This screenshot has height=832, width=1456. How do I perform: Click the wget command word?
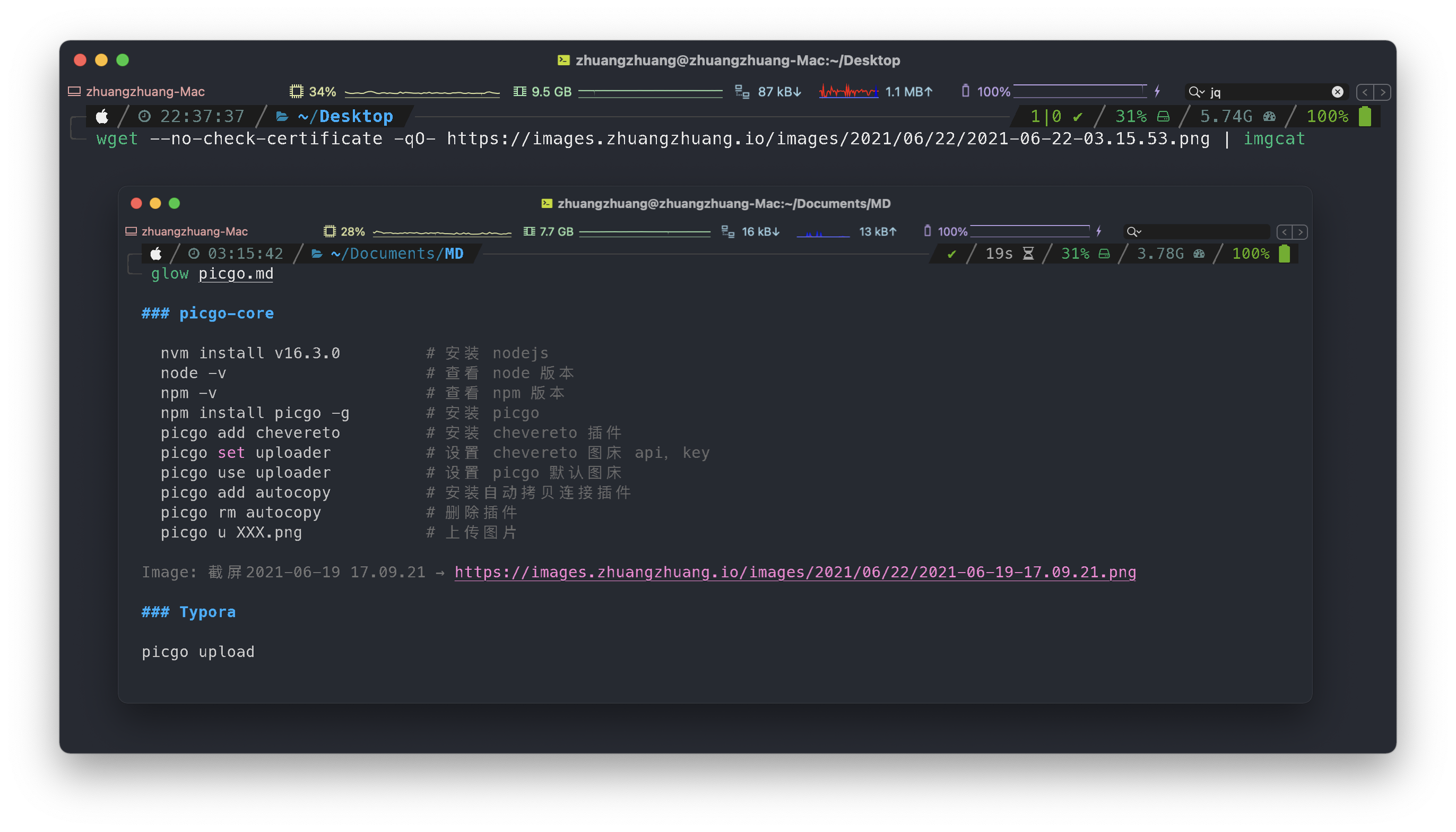pyautogui.click(x=117, y=139)
